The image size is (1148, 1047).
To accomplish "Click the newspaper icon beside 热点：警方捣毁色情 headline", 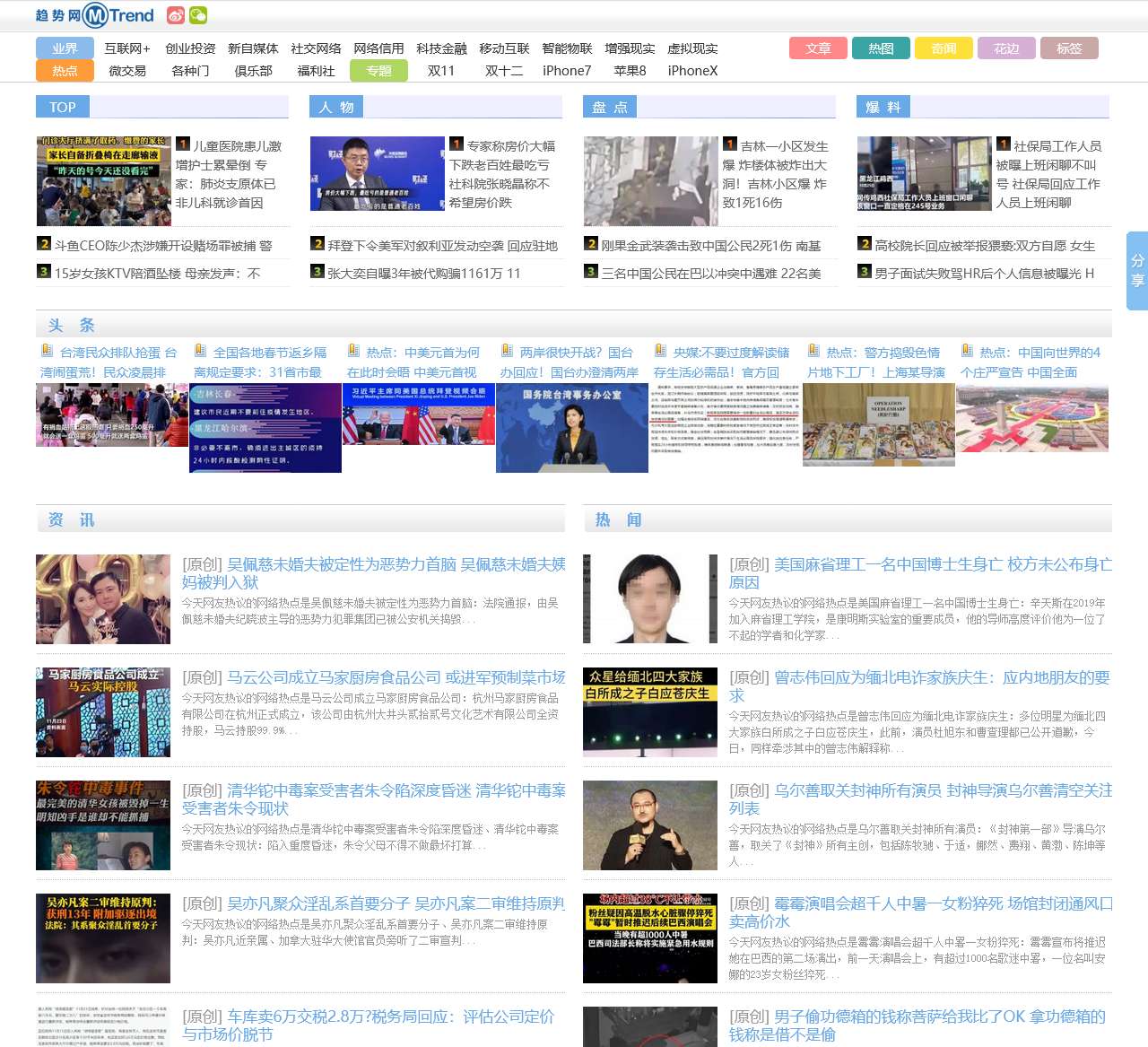I will coord(814,352).
